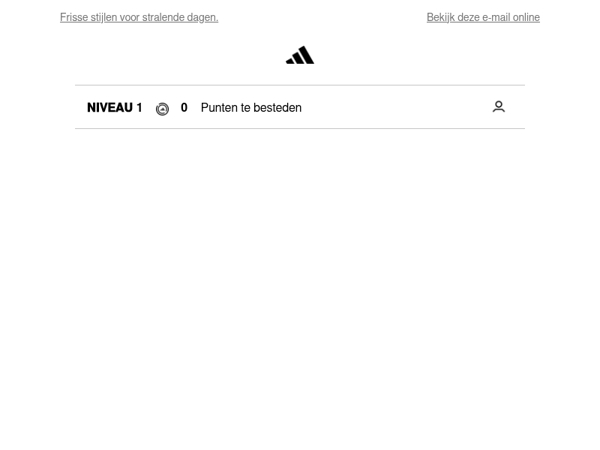Viewport: 600px width, 450px height.
Task: Click the word 'online' in the top link
Action: tap(526, 17)
